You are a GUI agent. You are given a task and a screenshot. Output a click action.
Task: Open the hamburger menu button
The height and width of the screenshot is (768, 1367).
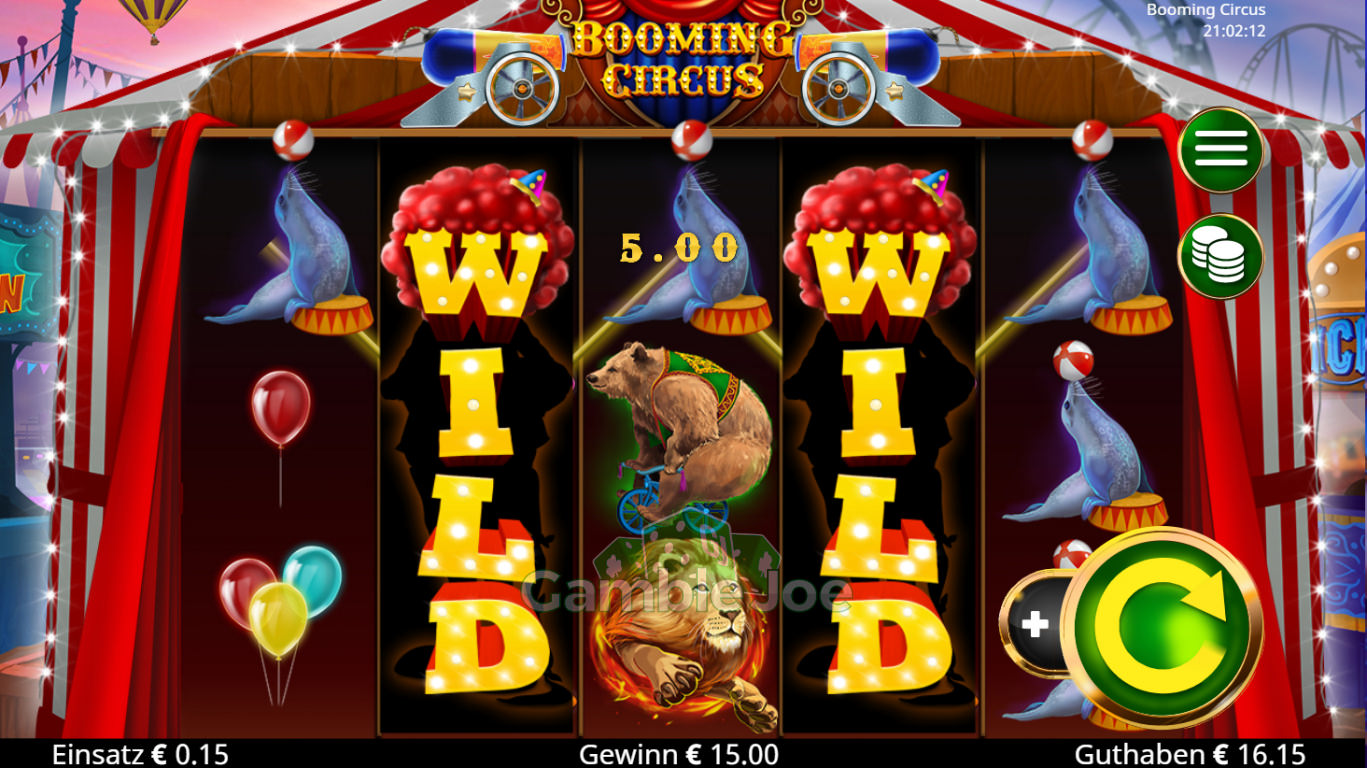[1220, 150]
